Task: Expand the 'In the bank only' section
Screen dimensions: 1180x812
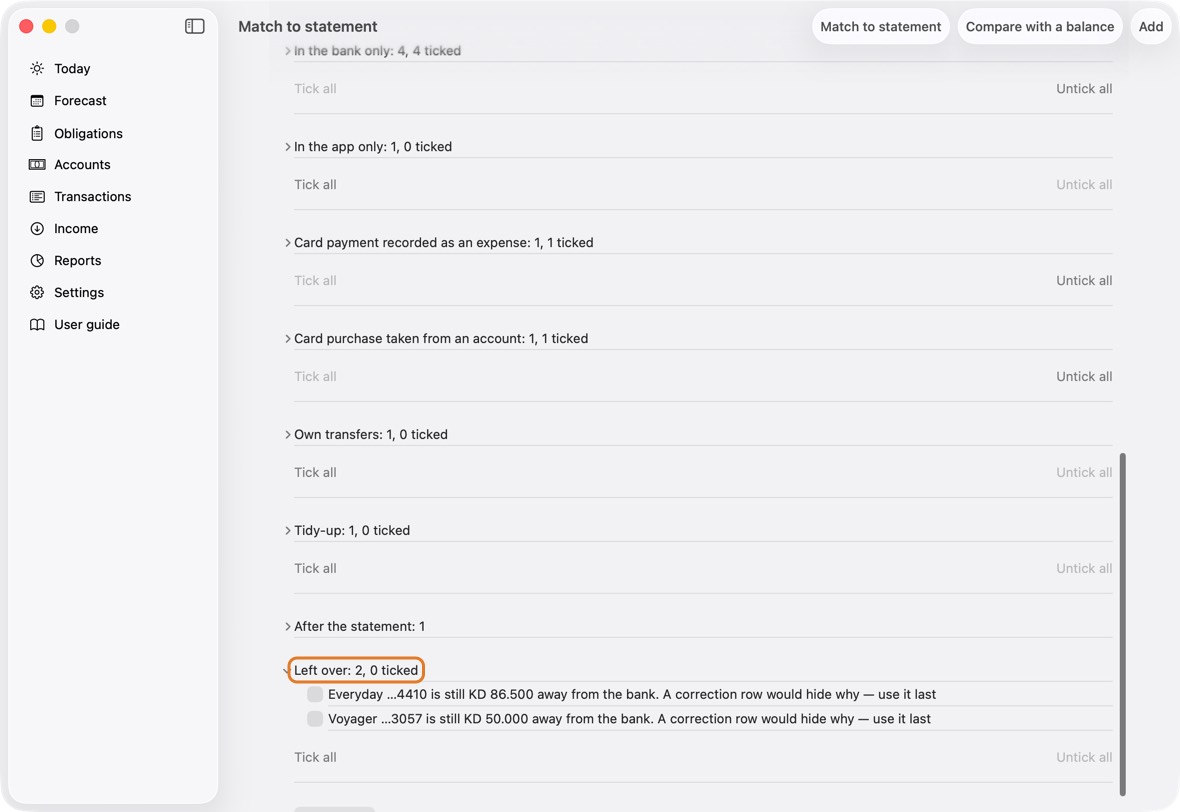Action: coord(287,51)
